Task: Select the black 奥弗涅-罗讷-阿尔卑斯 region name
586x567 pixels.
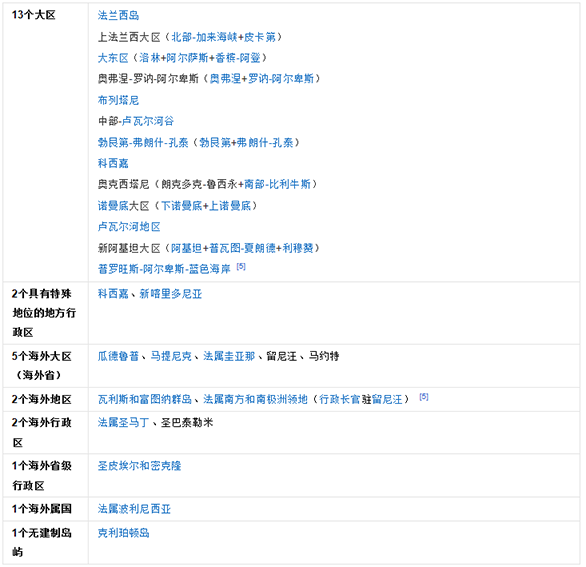Action: pyautogui.click(x=148, y=78)
